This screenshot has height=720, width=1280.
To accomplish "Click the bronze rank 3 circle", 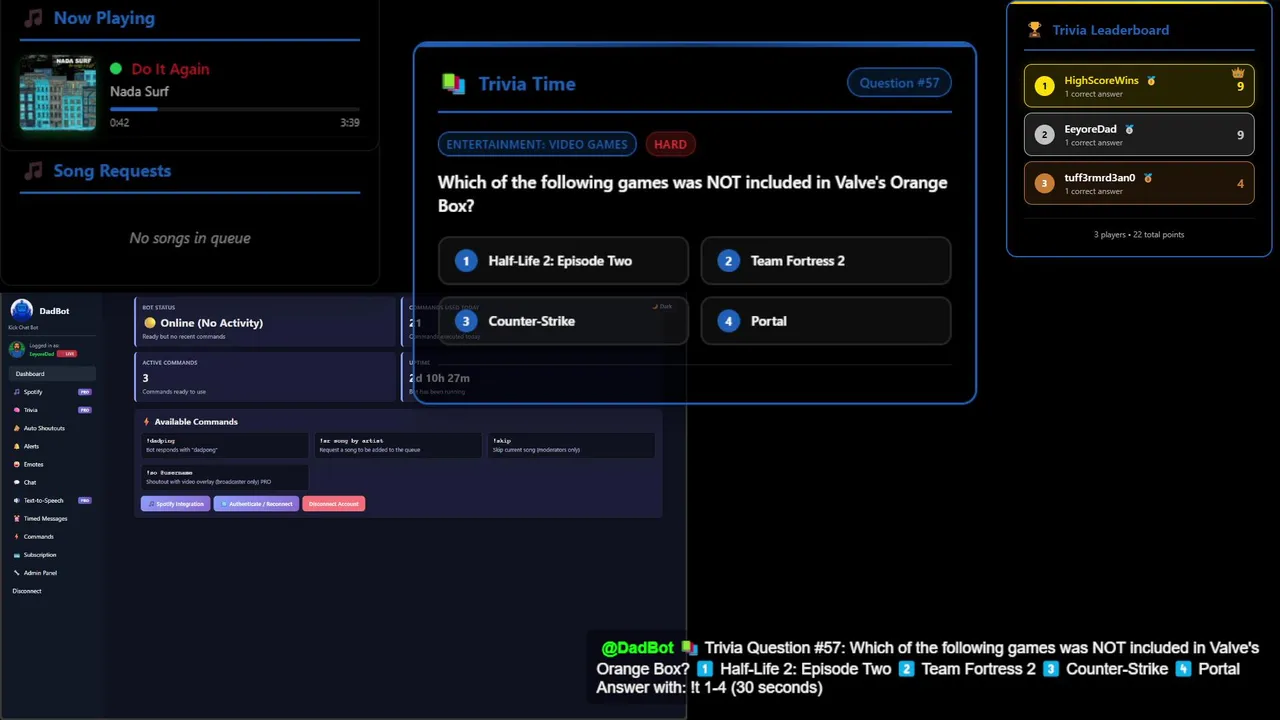I will click(1044, 184).
